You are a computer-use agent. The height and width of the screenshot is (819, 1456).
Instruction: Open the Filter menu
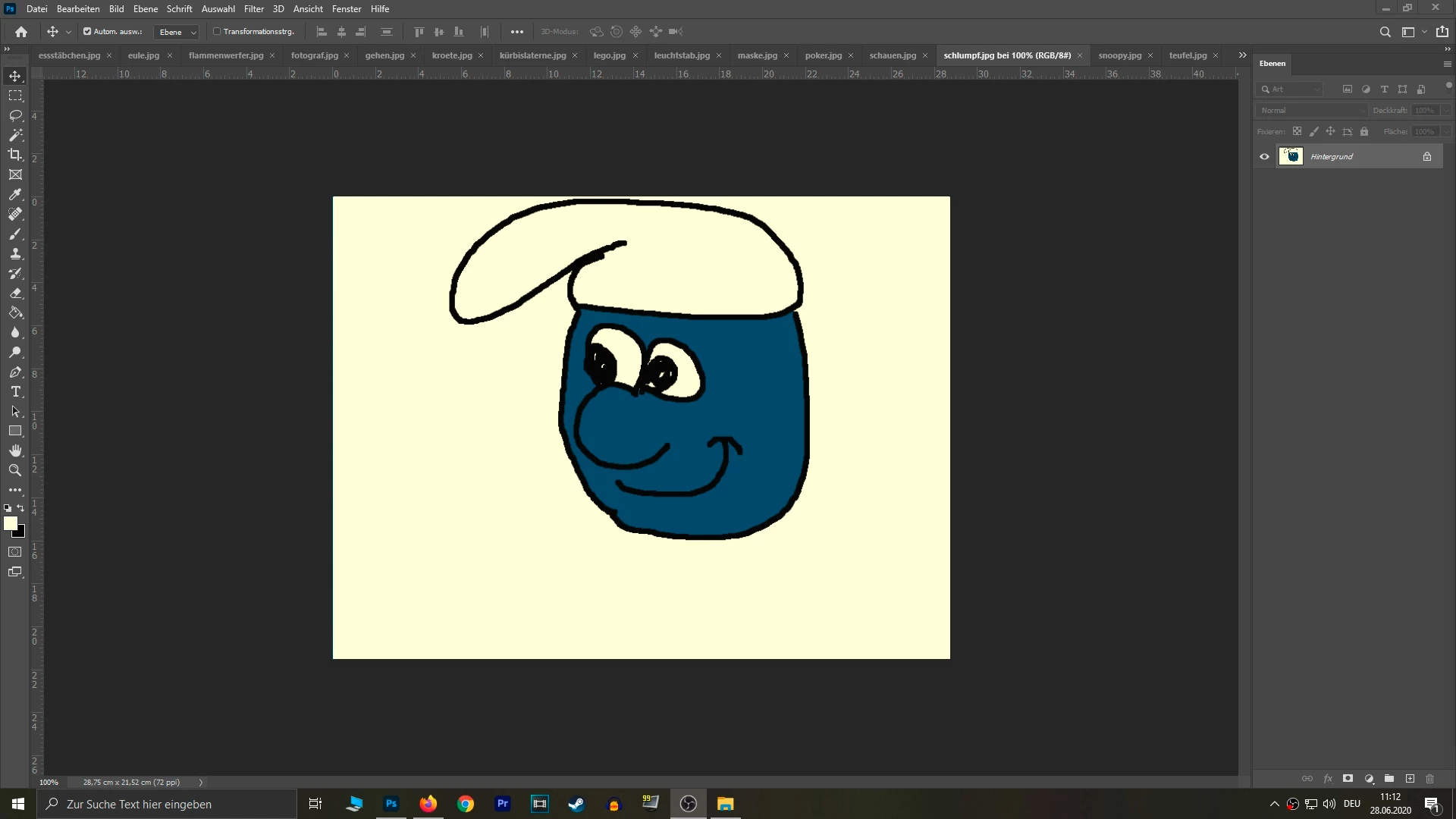point(253,9)
